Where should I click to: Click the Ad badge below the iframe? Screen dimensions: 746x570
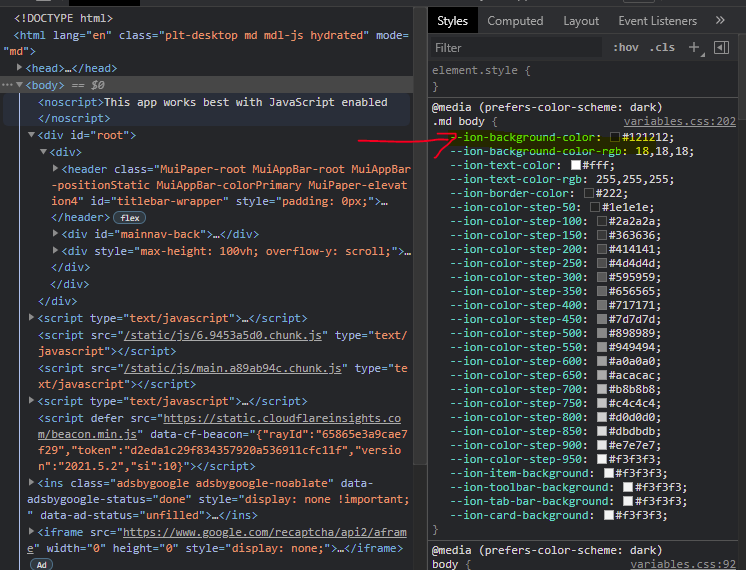[x=41, y=564]
